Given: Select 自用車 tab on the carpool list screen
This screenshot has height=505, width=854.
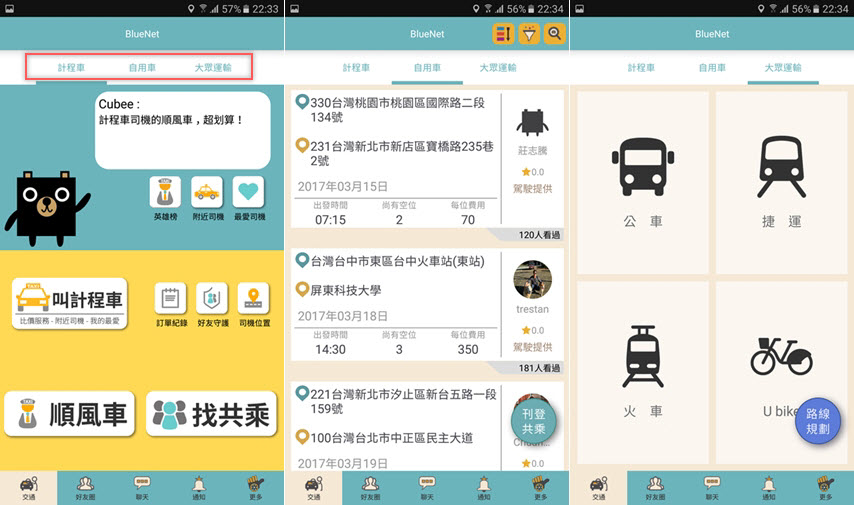Looking at the screenshot, I should [427, 68].
